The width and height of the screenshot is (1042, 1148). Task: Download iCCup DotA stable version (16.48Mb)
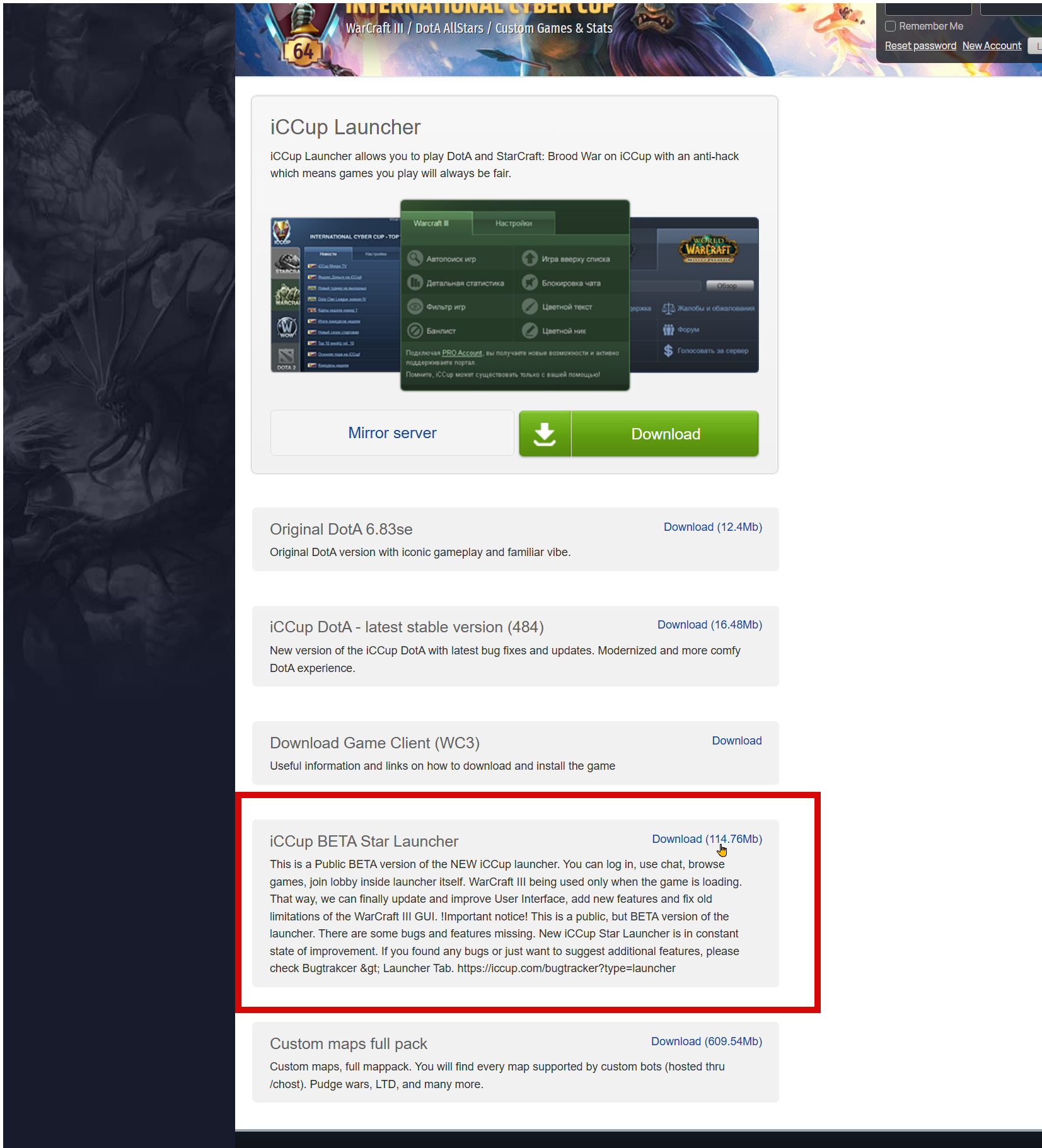click(x=710, y=625)
